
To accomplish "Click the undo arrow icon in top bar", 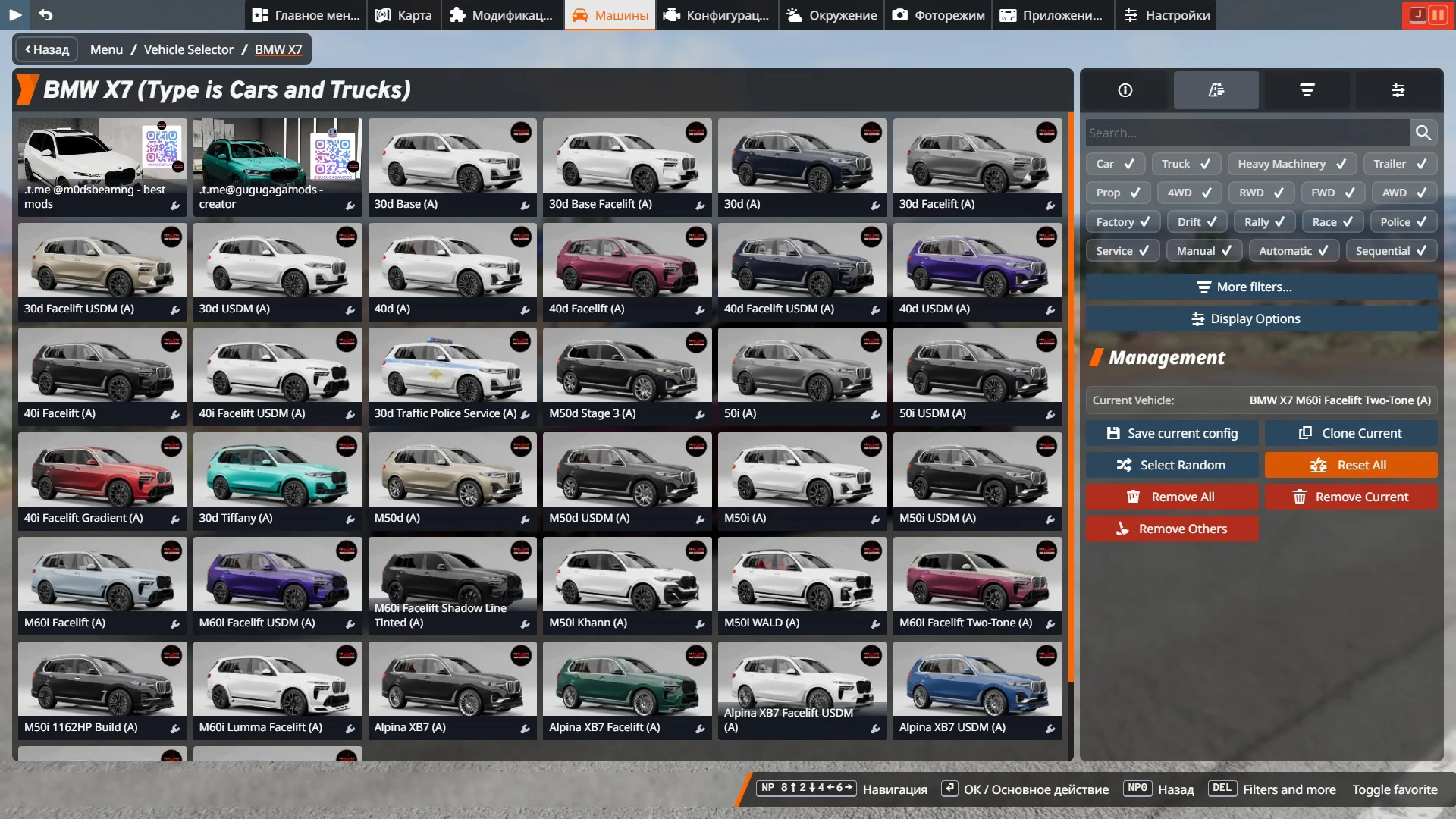I will coord(45,14).
